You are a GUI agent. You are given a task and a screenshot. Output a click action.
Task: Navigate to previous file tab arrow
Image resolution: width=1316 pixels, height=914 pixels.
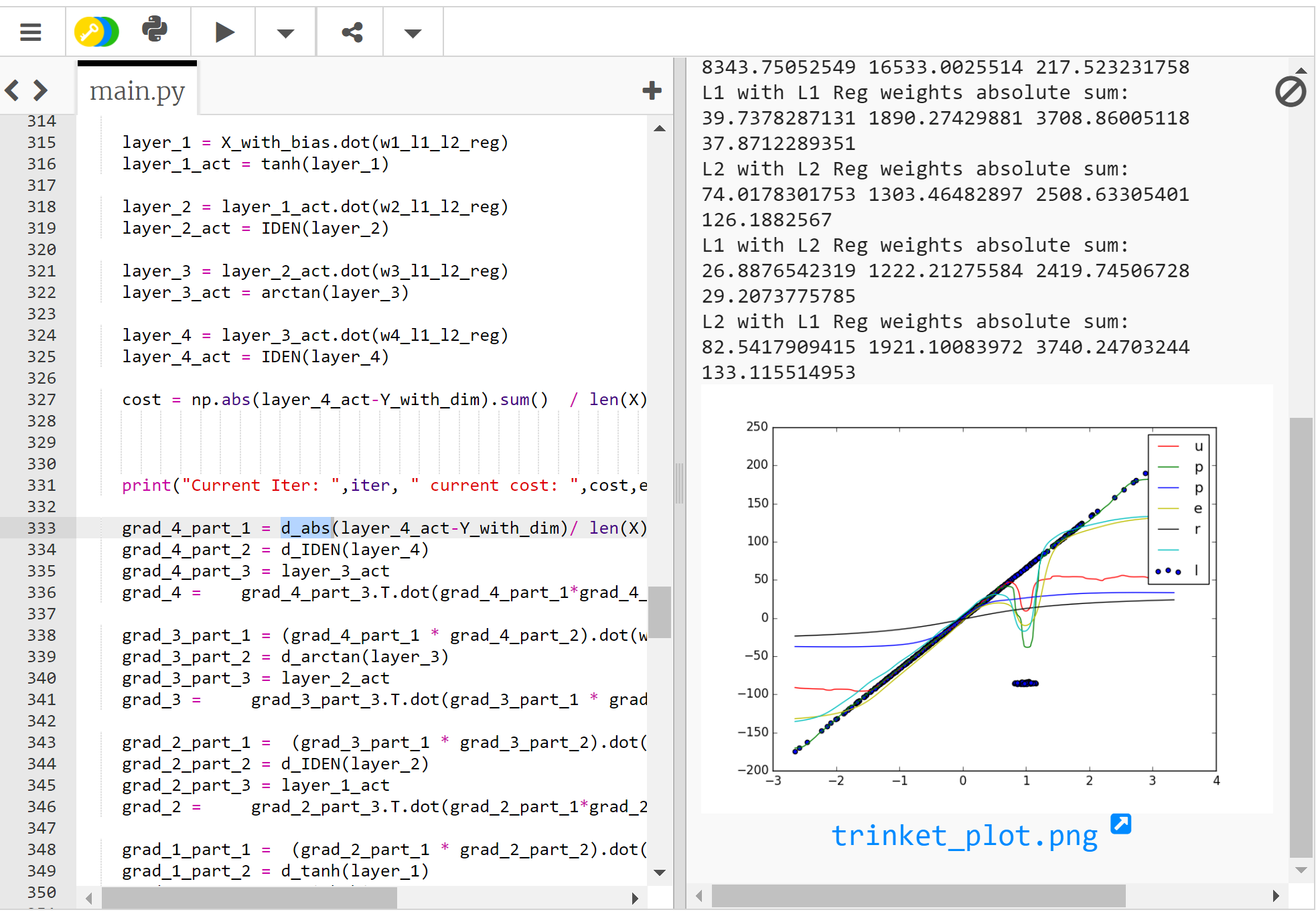(x=12, y=90)
